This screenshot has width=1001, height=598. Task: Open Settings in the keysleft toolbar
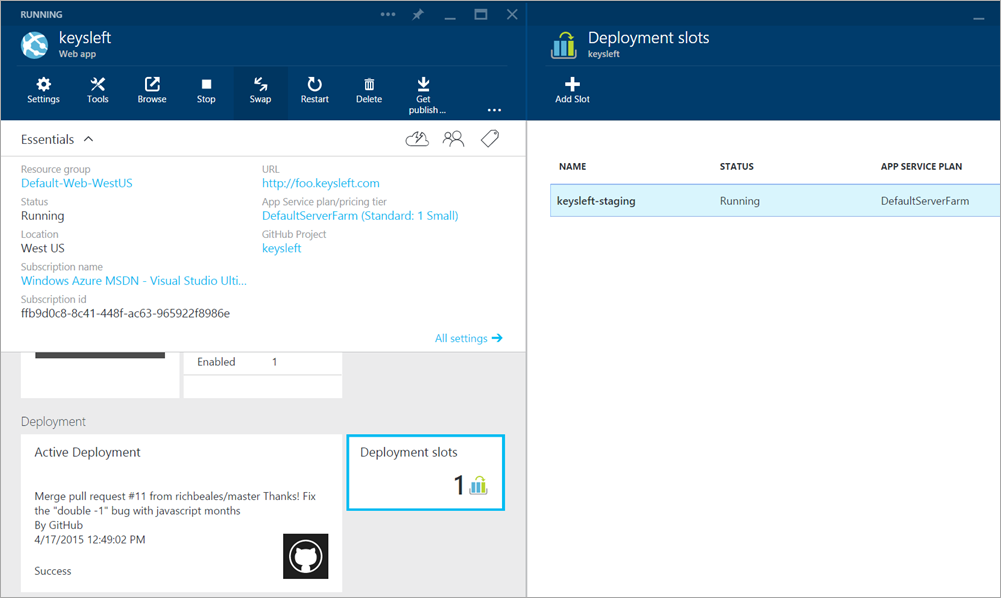click(x=43, y=91)
